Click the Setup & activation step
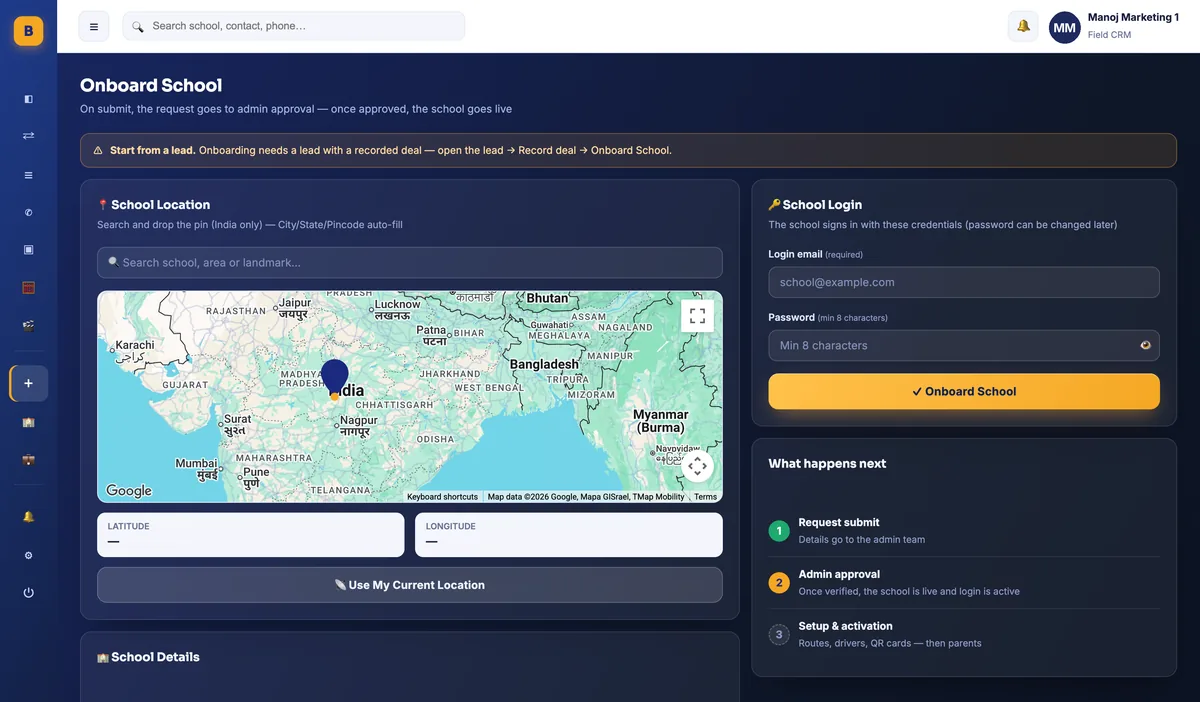Viewport: 1200px width, 702px height. tap(964, 634)
